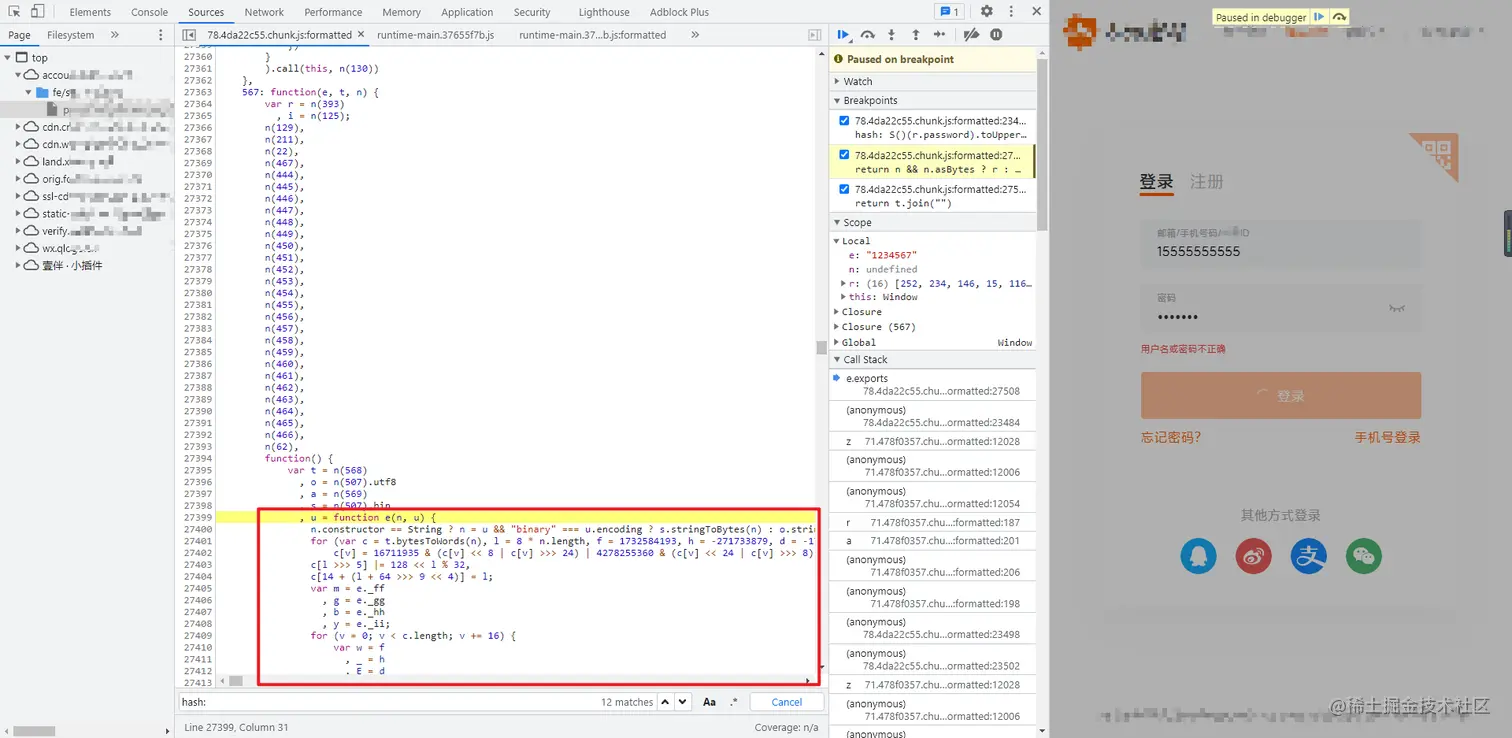Click the hash: search input field
This screenshot has width=1512, height=738.
(388, 702)
